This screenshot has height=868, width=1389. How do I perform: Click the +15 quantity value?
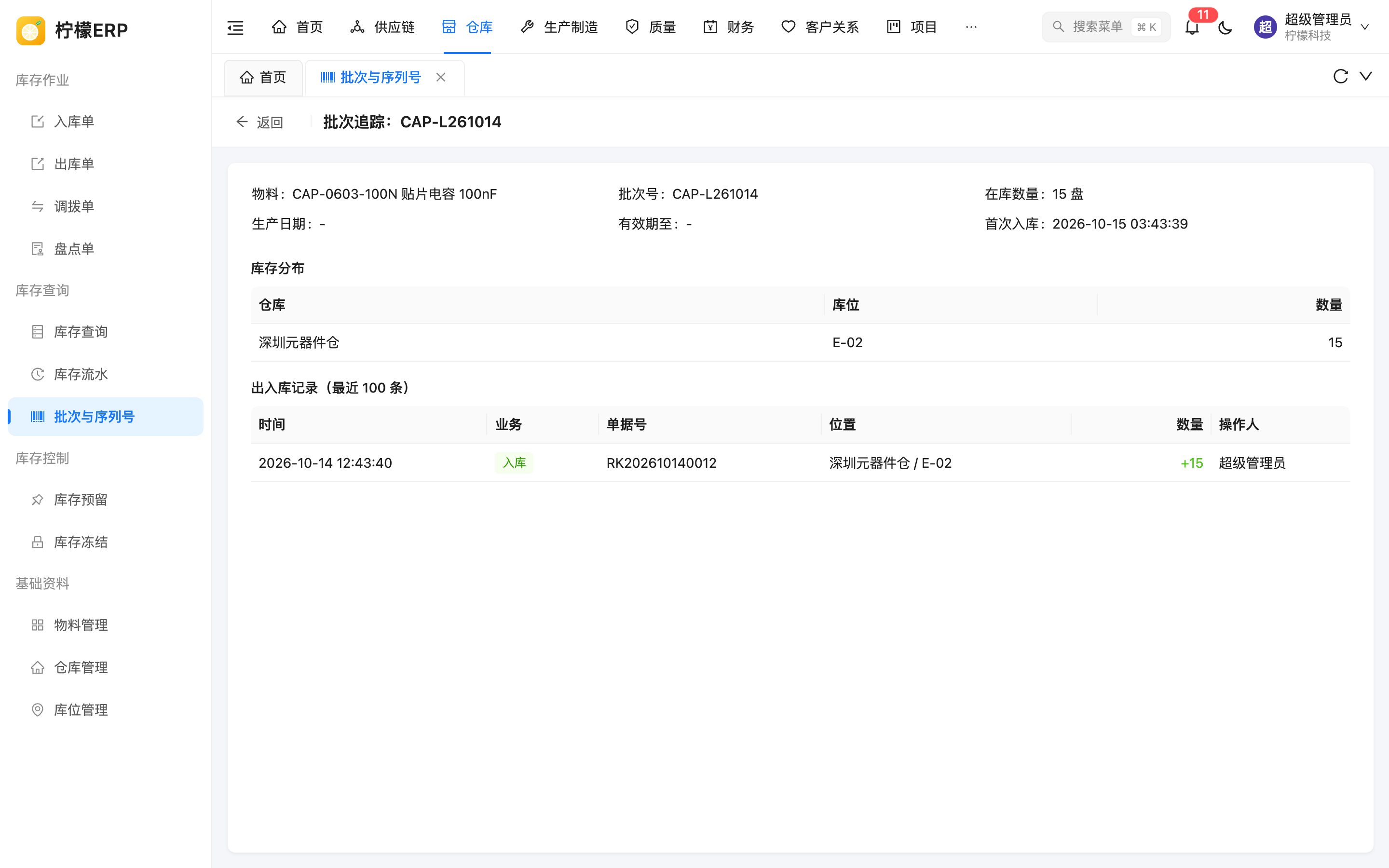(x=1192, y=463)
